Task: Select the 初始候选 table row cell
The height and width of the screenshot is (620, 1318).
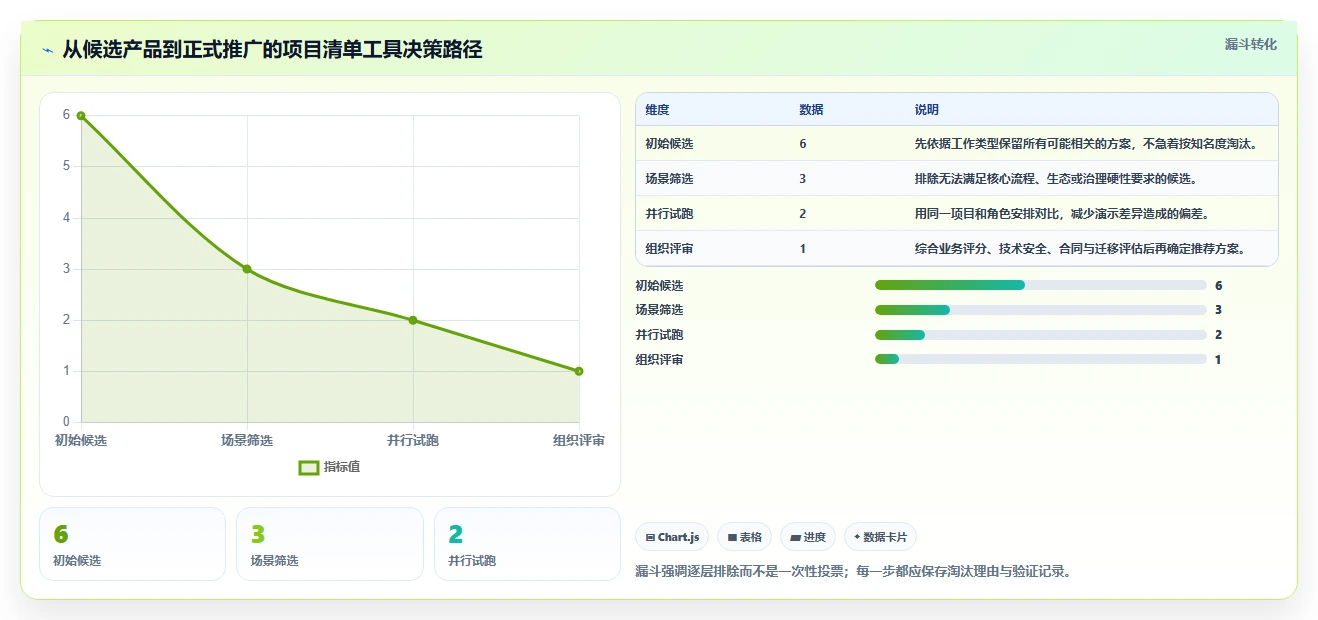Action: pos(669,144)
